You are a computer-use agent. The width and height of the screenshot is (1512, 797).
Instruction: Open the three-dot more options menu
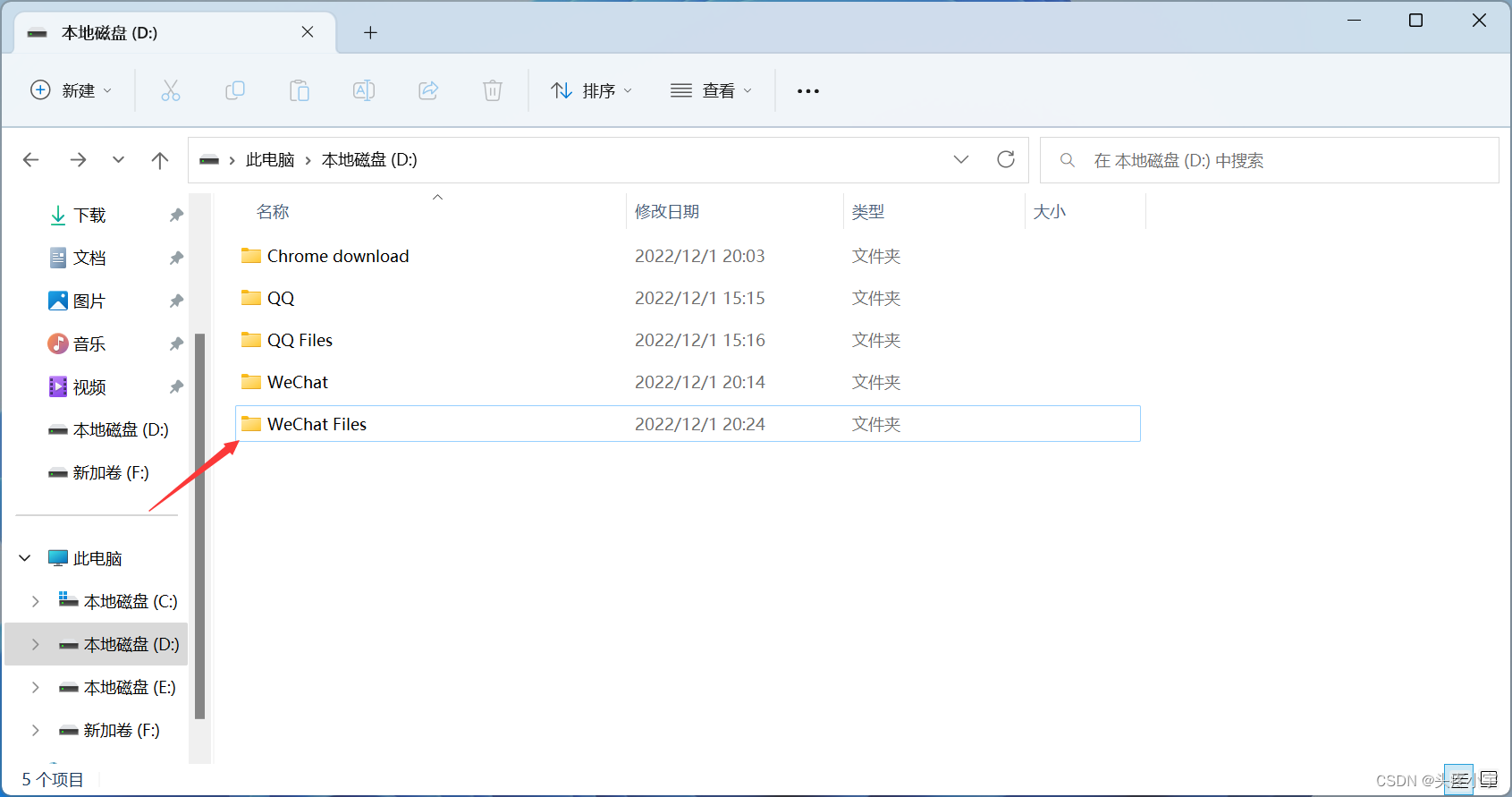tap(808, 91)
